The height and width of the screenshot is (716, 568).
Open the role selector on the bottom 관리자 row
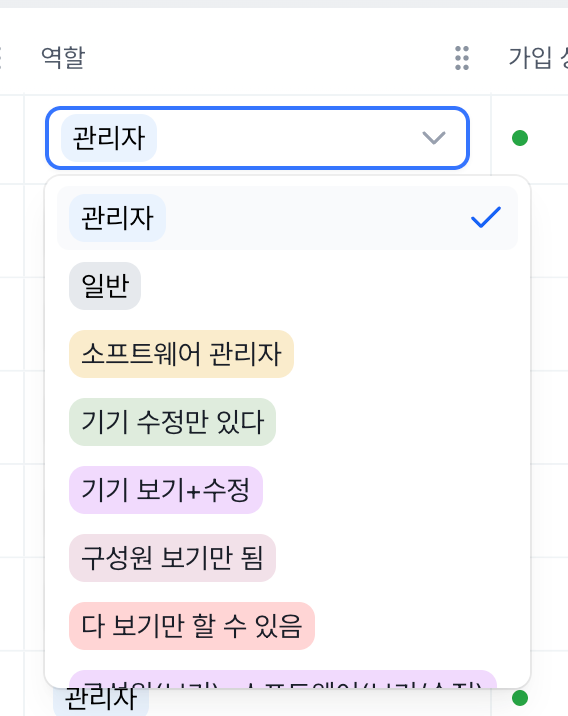(101, 699)
